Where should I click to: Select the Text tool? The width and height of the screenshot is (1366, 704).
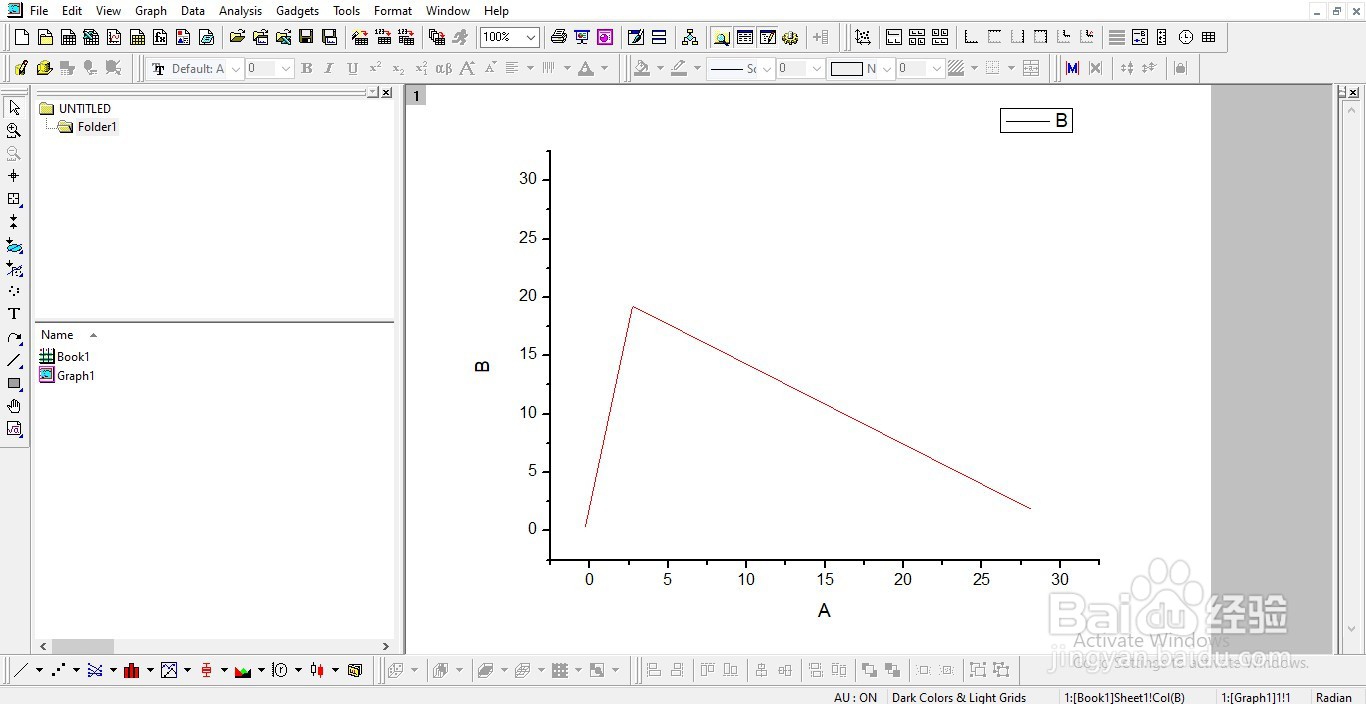[14, 314]
